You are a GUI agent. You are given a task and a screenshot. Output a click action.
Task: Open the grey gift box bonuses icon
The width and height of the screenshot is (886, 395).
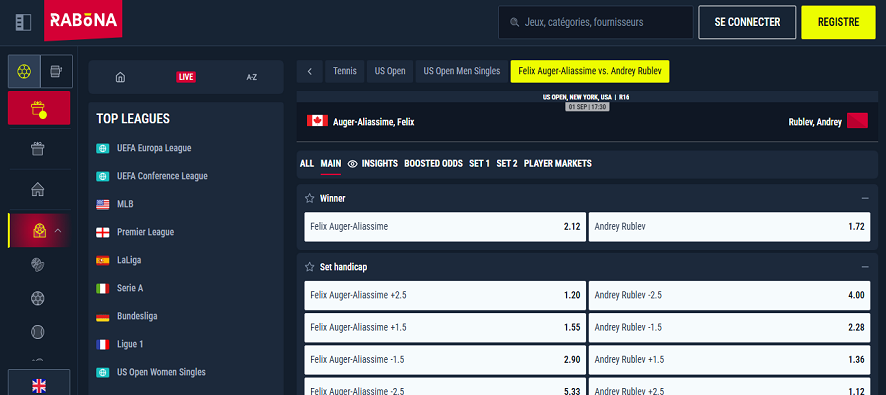pyautogui.click(x=38, y=149)
